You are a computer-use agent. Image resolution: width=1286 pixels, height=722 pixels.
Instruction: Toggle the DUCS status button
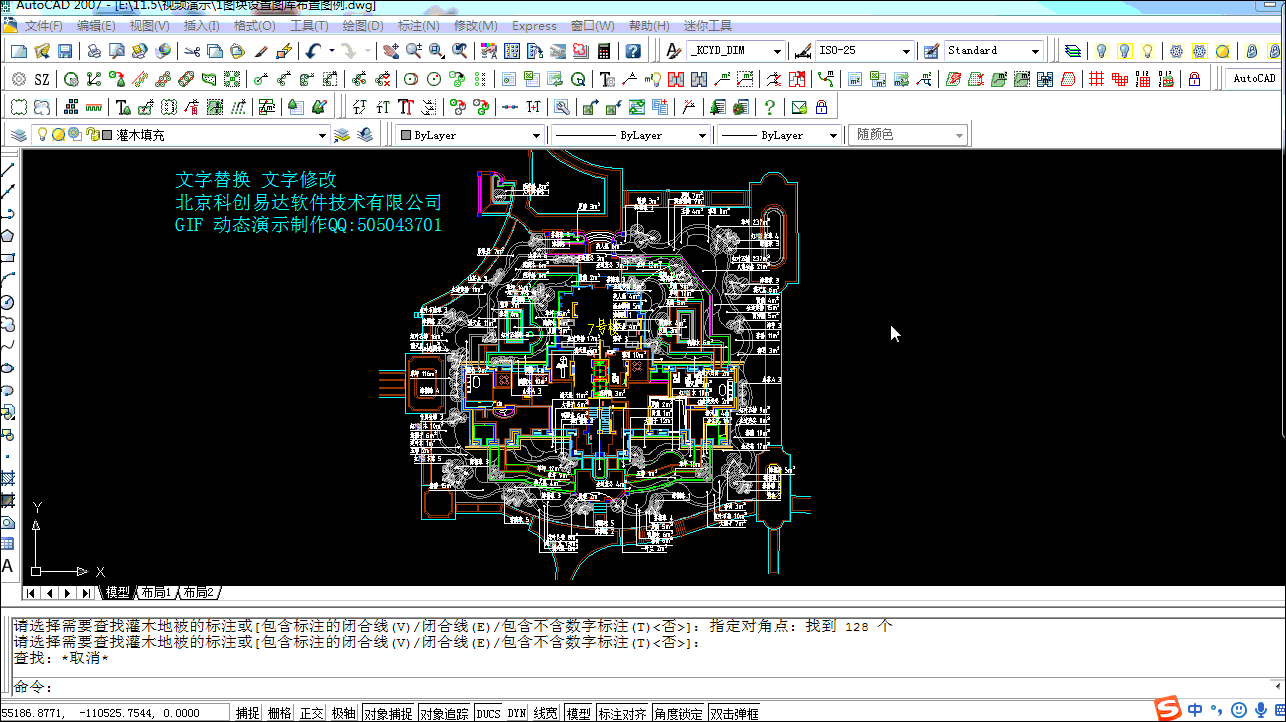(x=488, y=714)
